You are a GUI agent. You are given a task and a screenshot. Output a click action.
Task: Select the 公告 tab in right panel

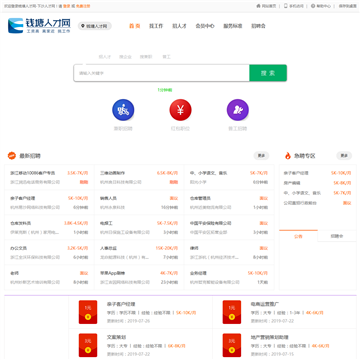[x=298, y=236]
